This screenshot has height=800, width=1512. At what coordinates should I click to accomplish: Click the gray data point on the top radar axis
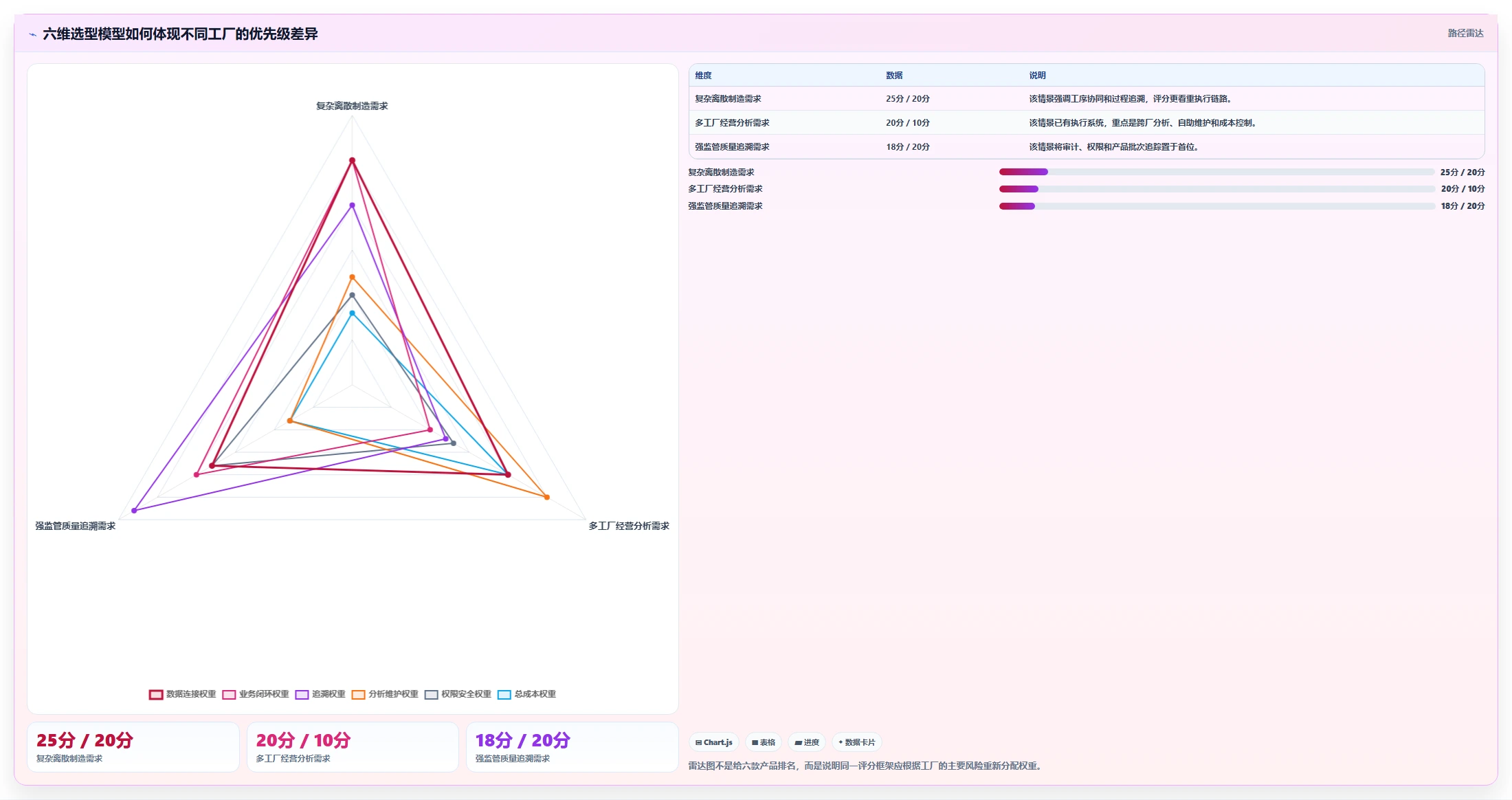click(x=353, y=296)
